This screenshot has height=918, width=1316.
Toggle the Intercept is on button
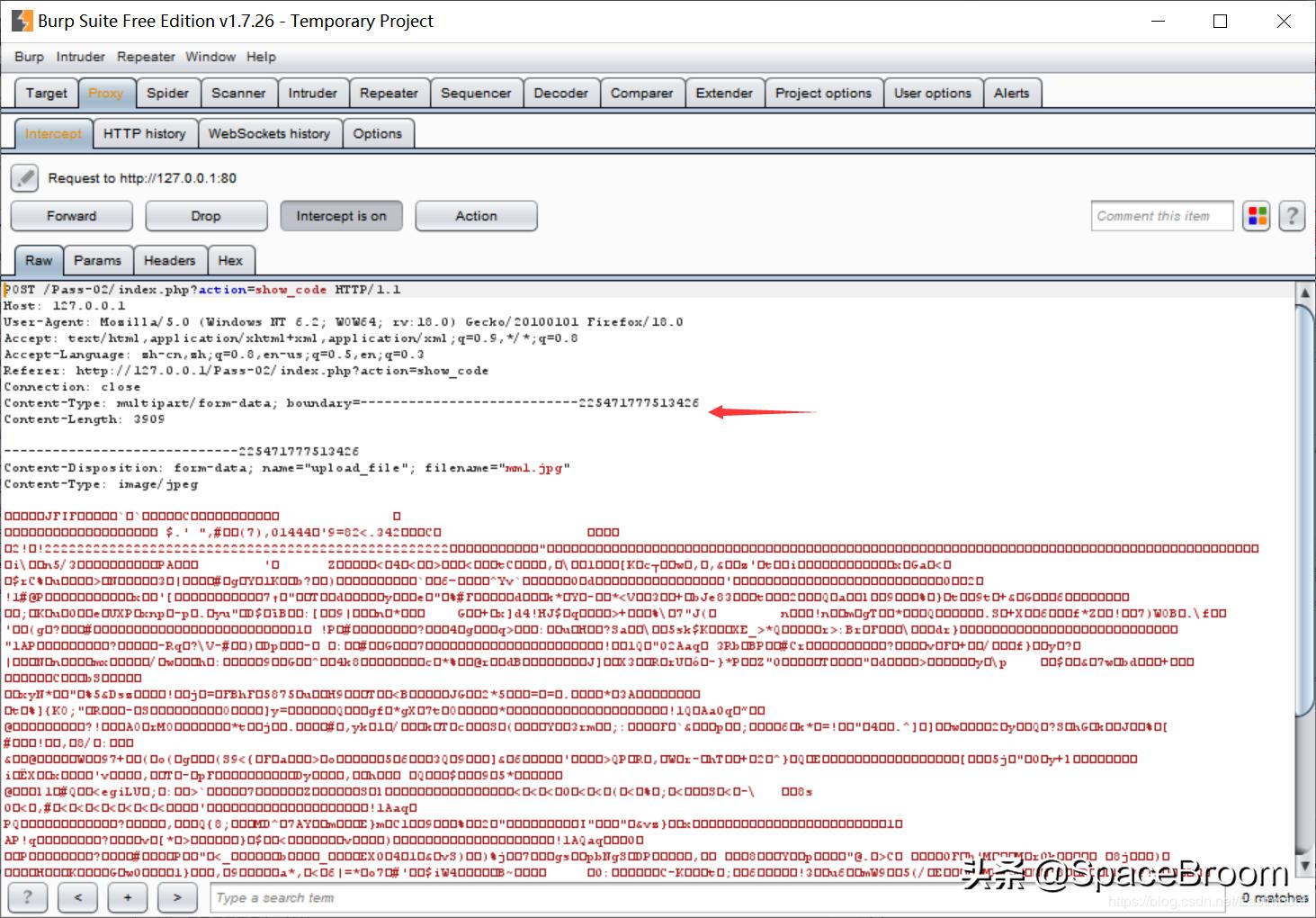pyautogui.click(x=342, y=216)
